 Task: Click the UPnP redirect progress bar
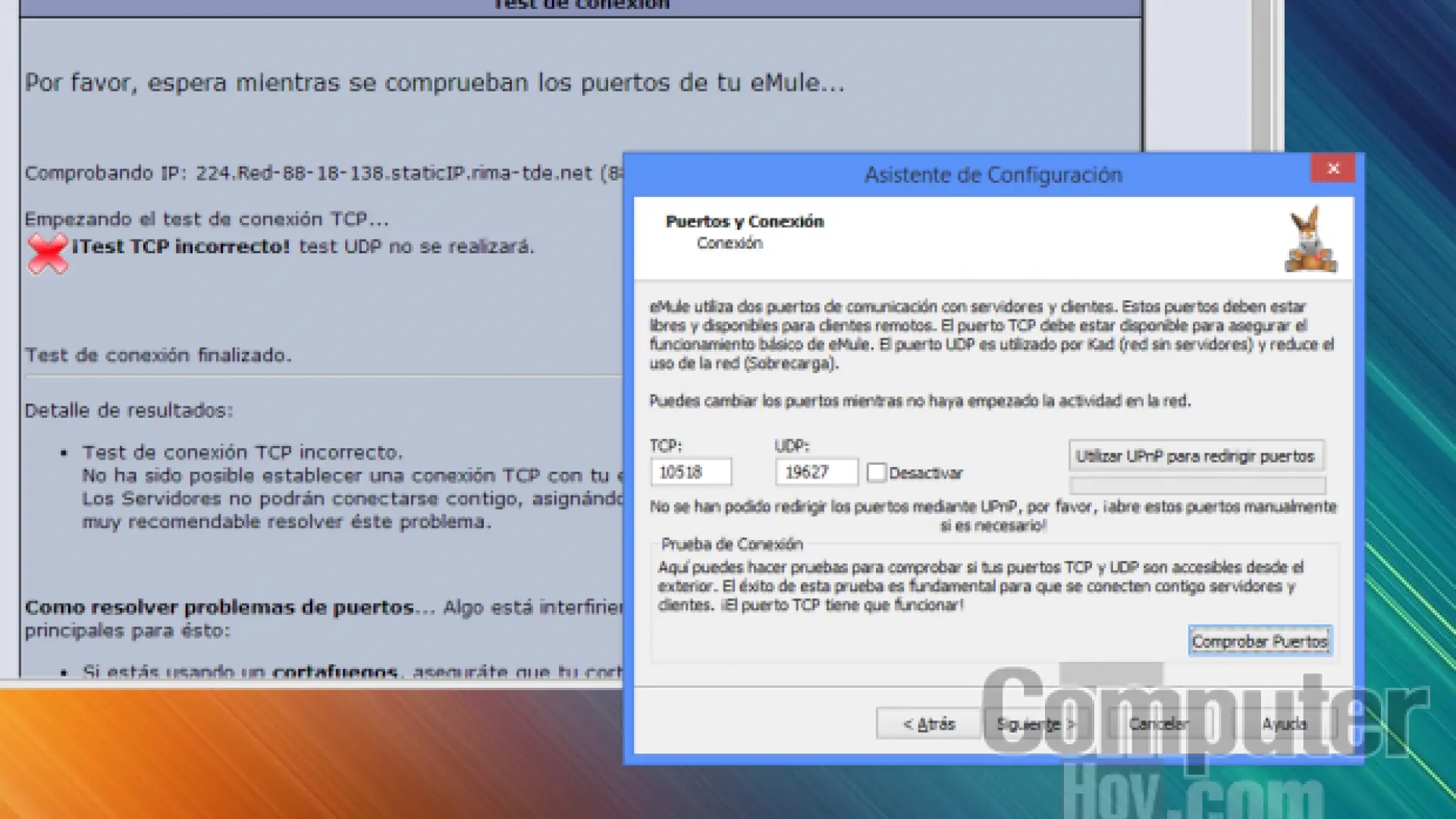click(x=1197, y=485)
